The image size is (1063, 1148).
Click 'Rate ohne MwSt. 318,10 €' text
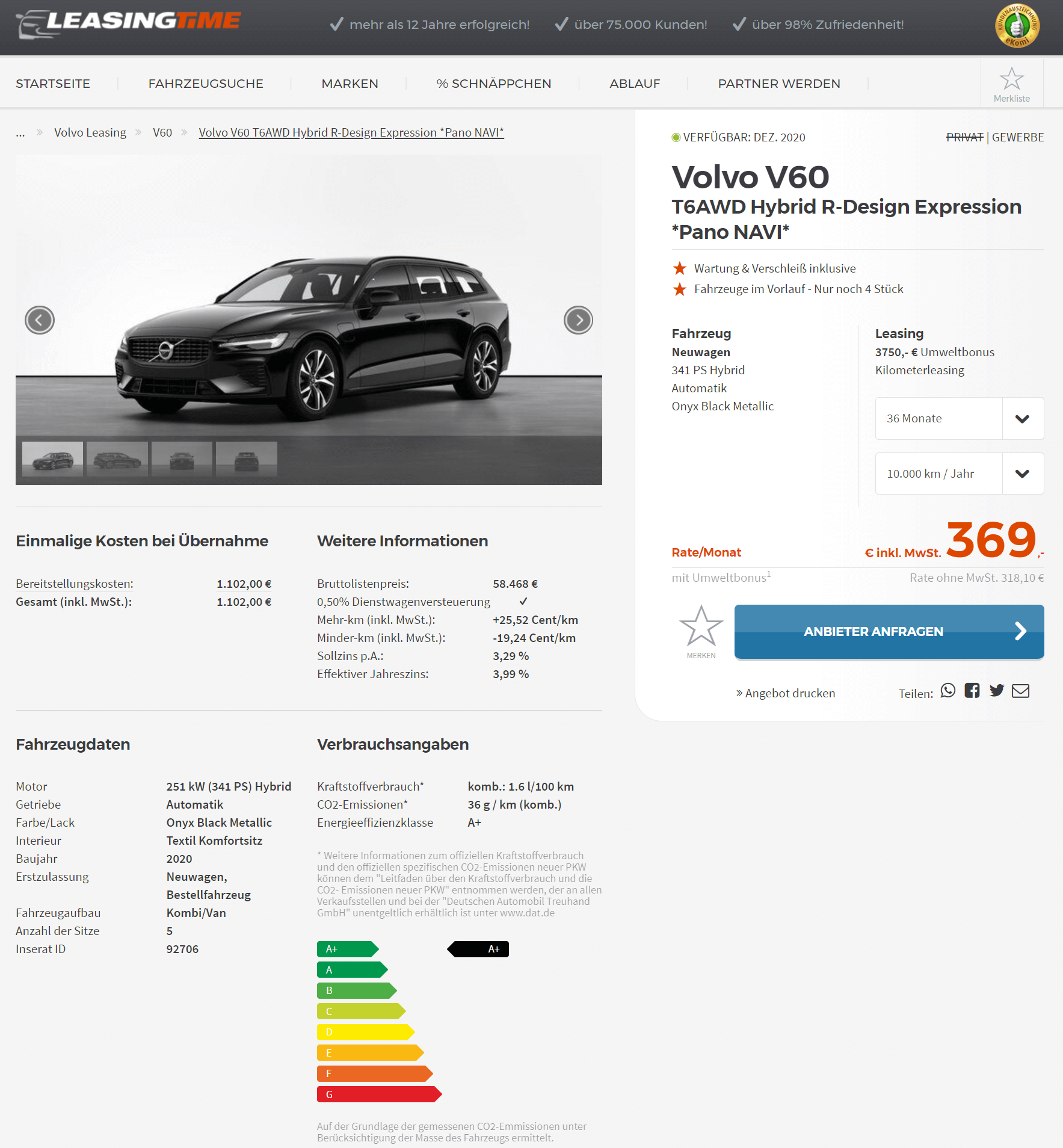point(977,578)
